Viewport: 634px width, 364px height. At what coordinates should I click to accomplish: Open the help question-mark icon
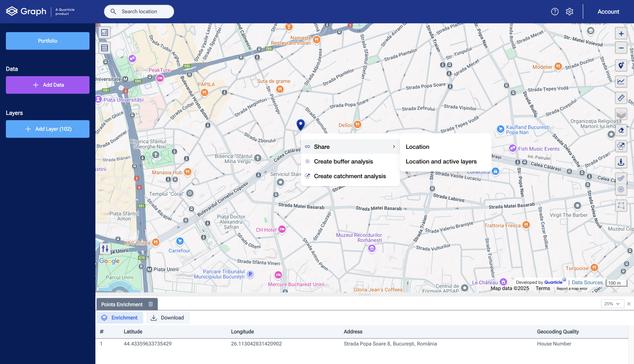(x=555, y=12)
